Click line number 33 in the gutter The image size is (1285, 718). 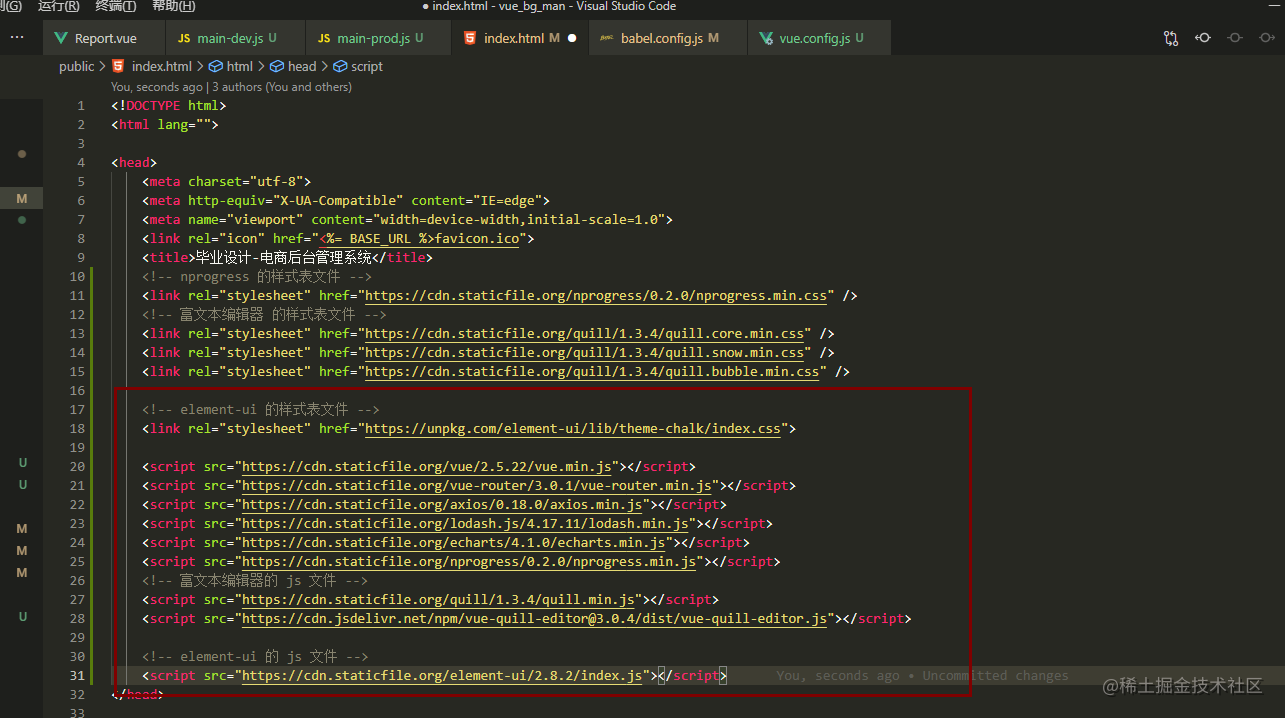point(78,713)
